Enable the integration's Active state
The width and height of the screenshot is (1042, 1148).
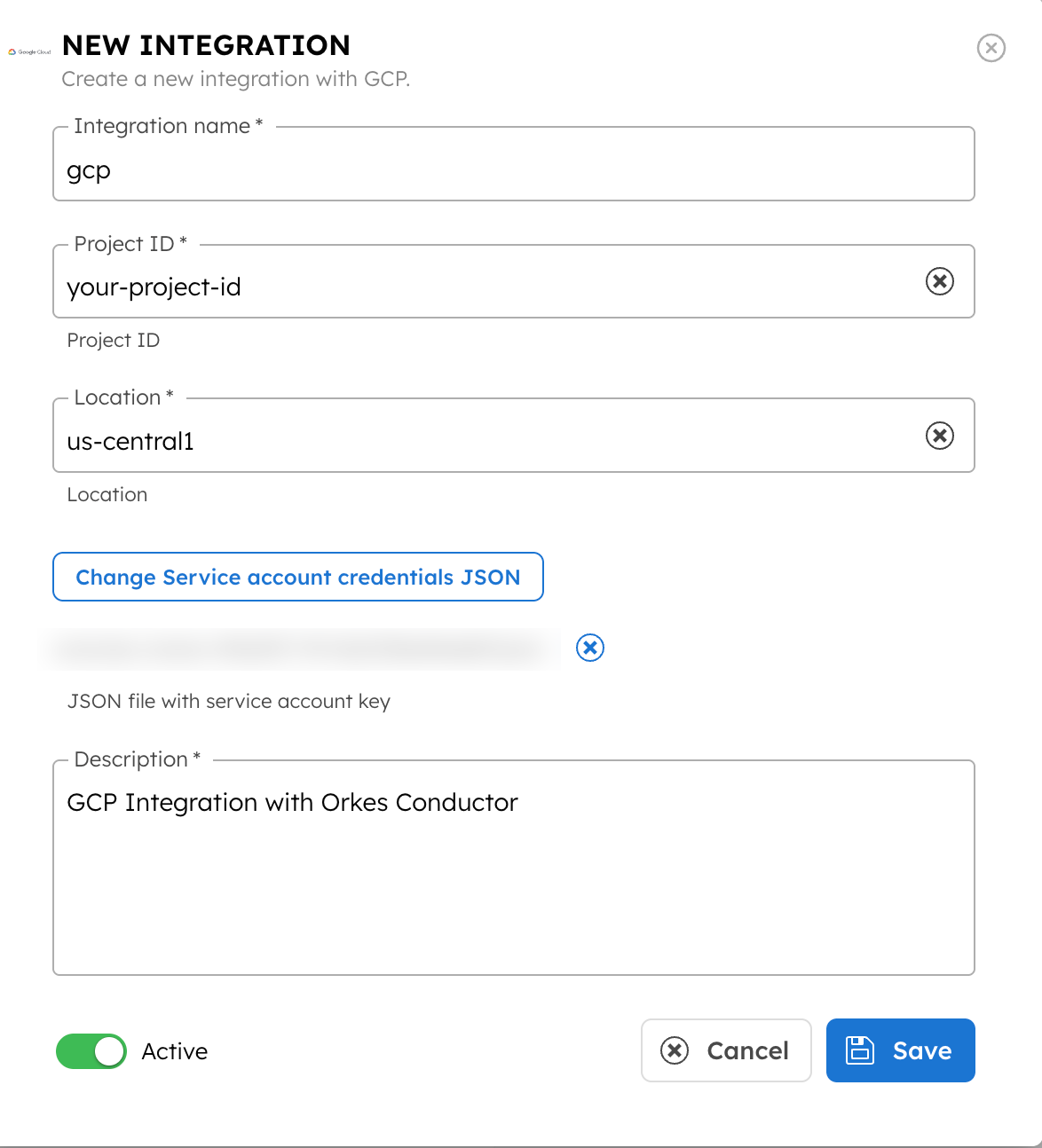(x=91, y=1051)
